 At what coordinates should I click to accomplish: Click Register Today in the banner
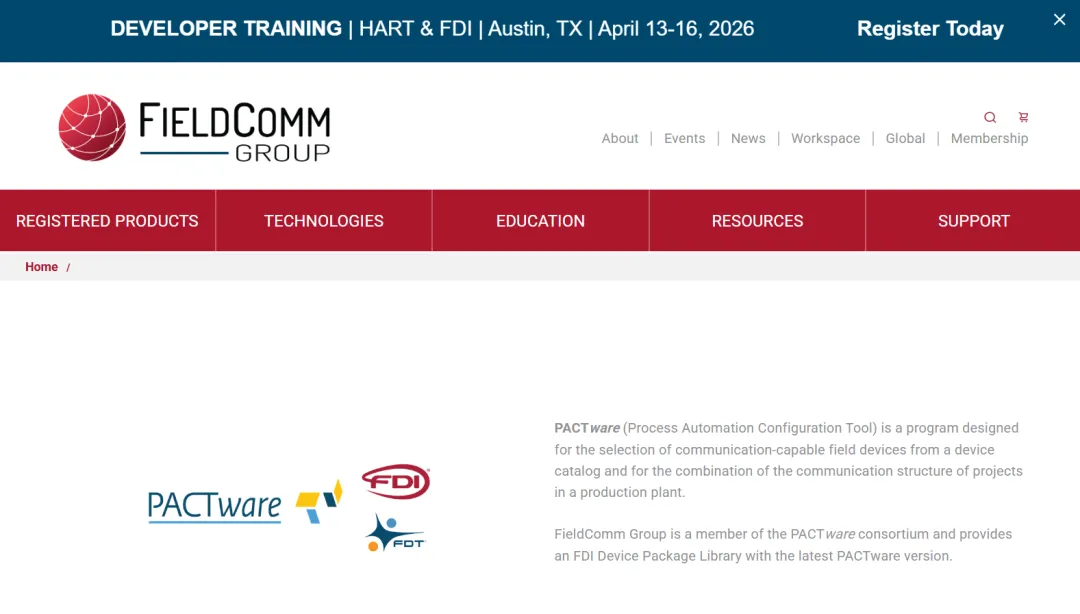[930, 29]
